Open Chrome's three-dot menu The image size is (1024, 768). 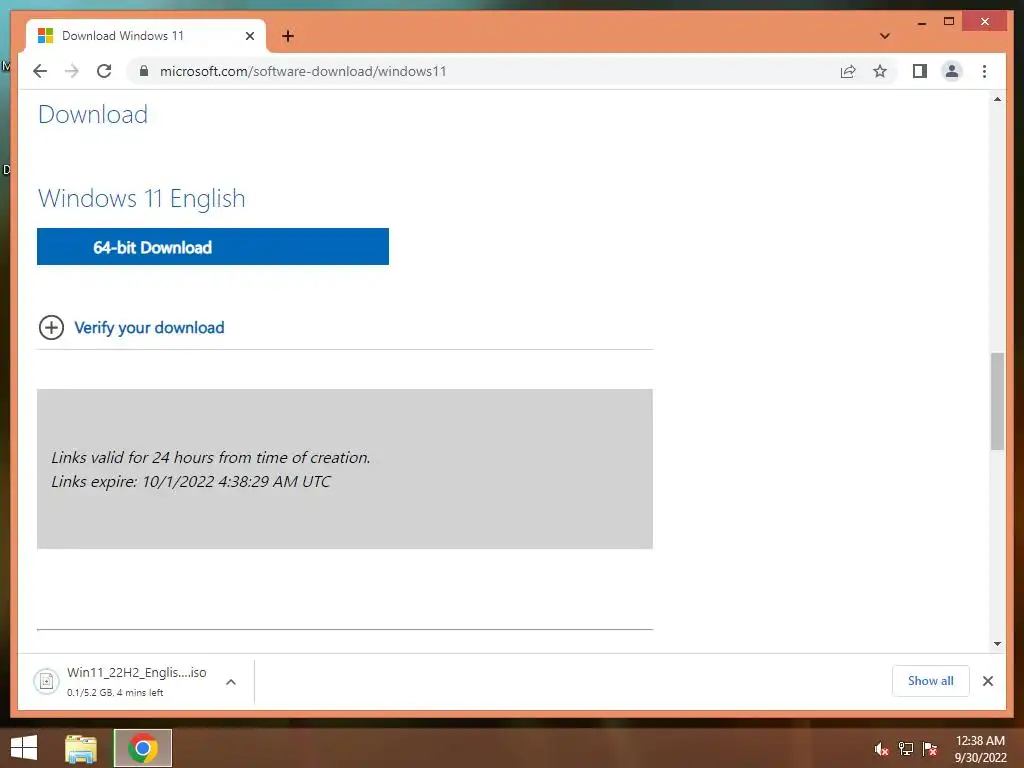(x=984, y=71)
